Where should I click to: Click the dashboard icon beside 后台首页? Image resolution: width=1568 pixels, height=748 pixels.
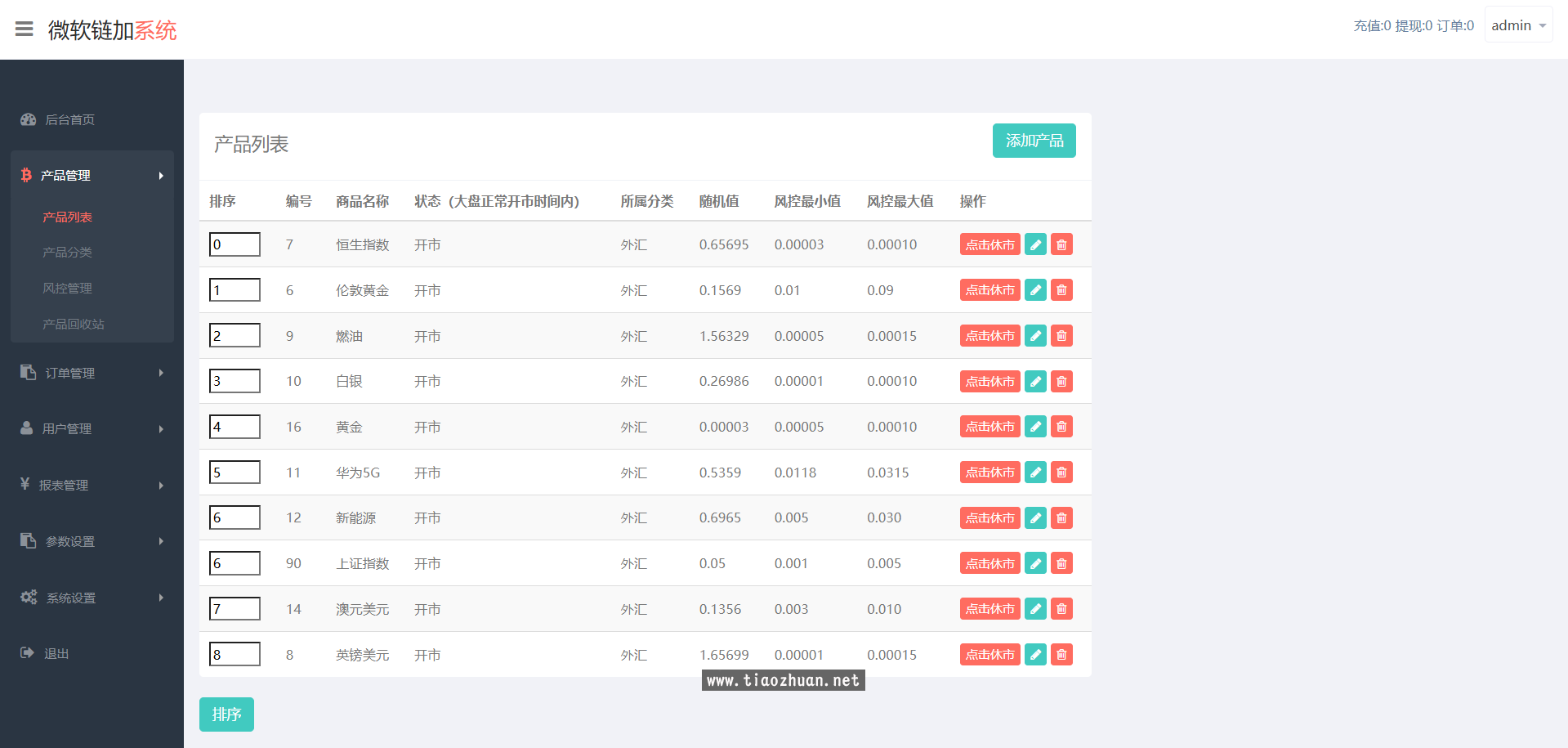[28, 119]
